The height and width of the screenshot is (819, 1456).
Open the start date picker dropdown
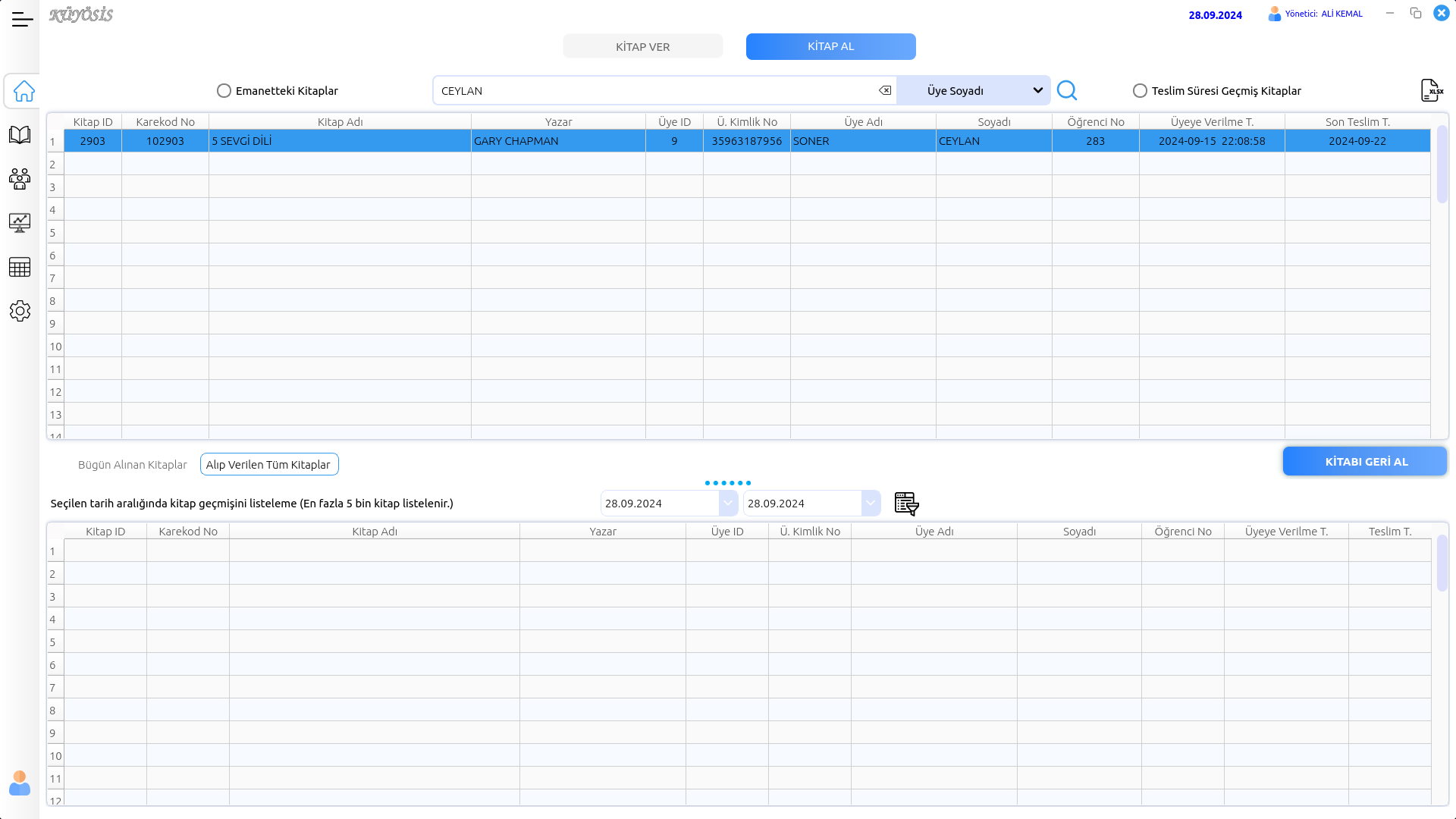(728, 504)
